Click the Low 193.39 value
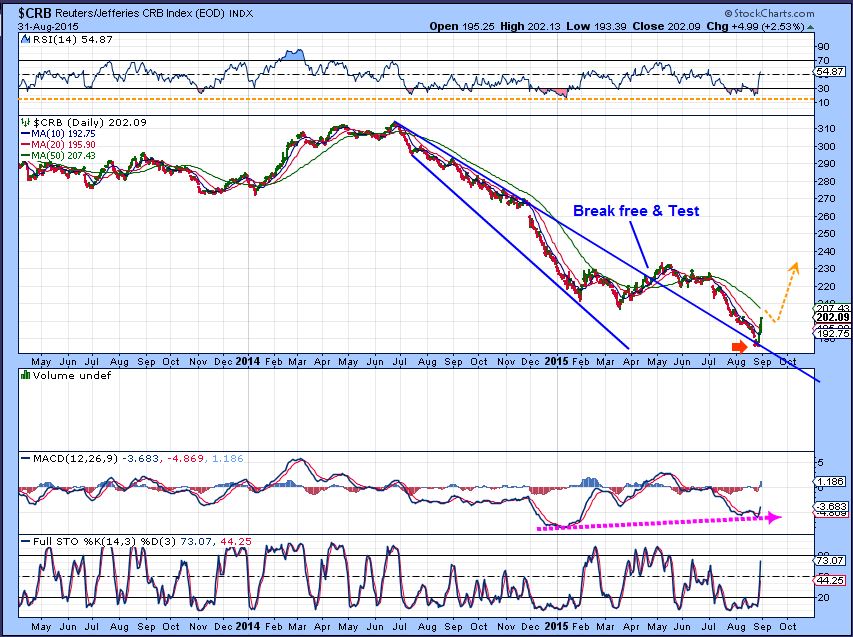The height and width of the screenshot is (637, 853). coord(596,27)
